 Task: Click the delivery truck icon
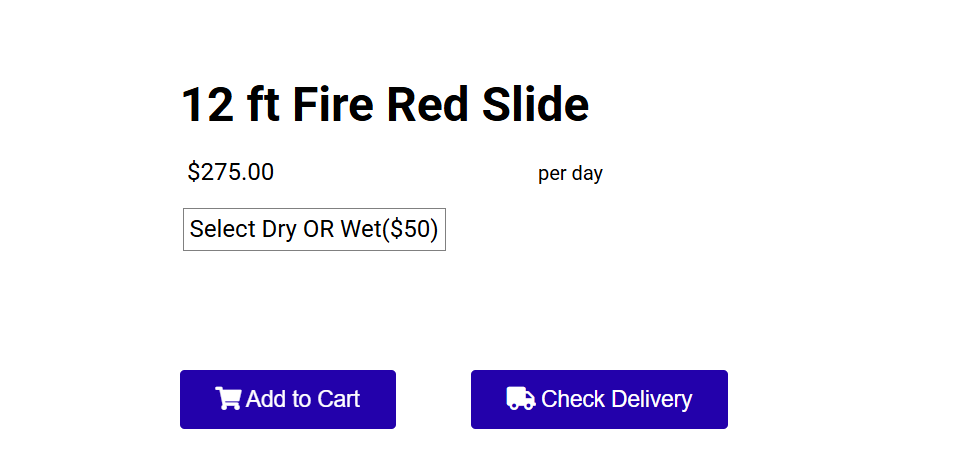pyautogui.click(x=521, y=398)
